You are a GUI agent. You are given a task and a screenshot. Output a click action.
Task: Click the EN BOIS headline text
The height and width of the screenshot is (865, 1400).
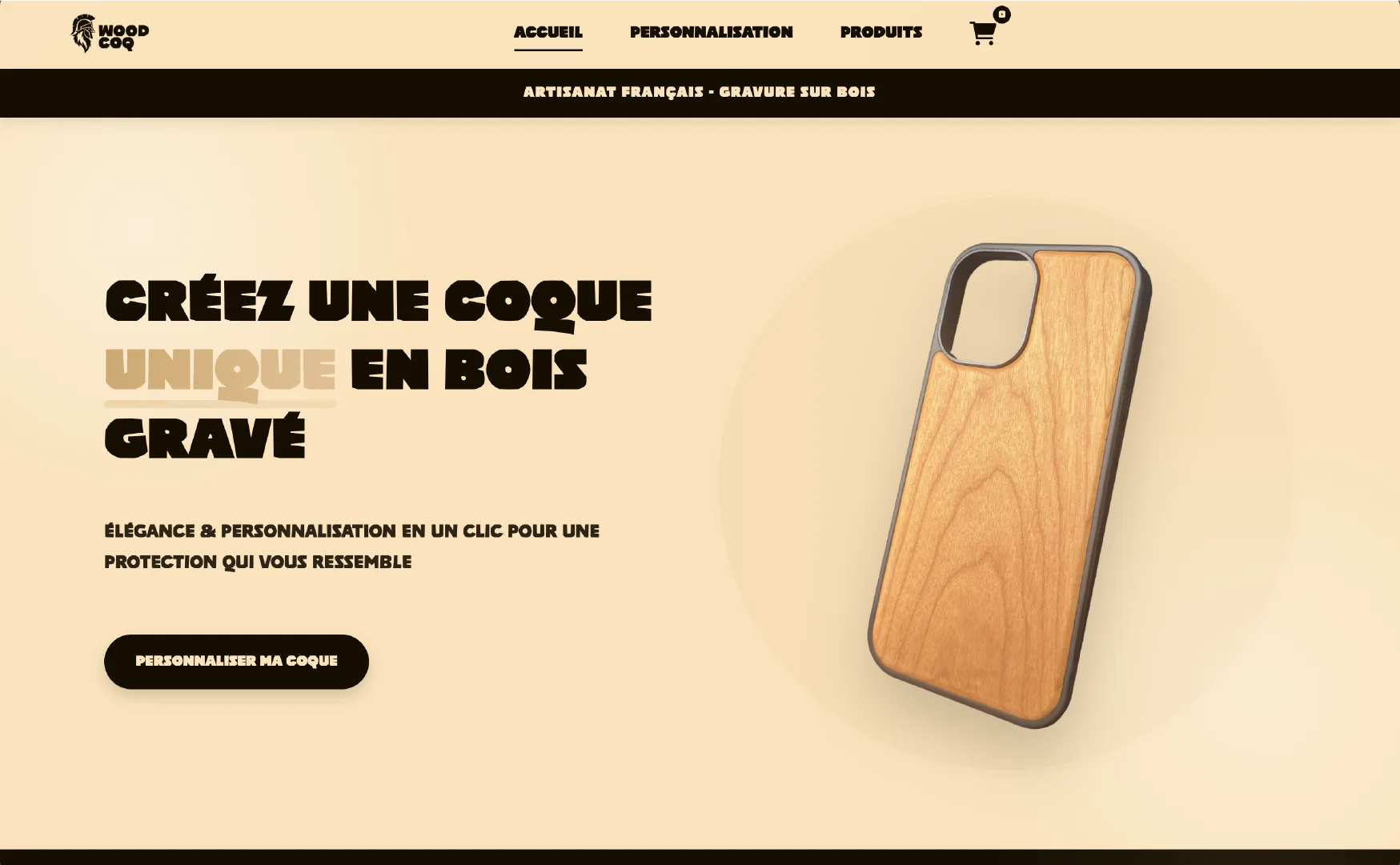468,370
